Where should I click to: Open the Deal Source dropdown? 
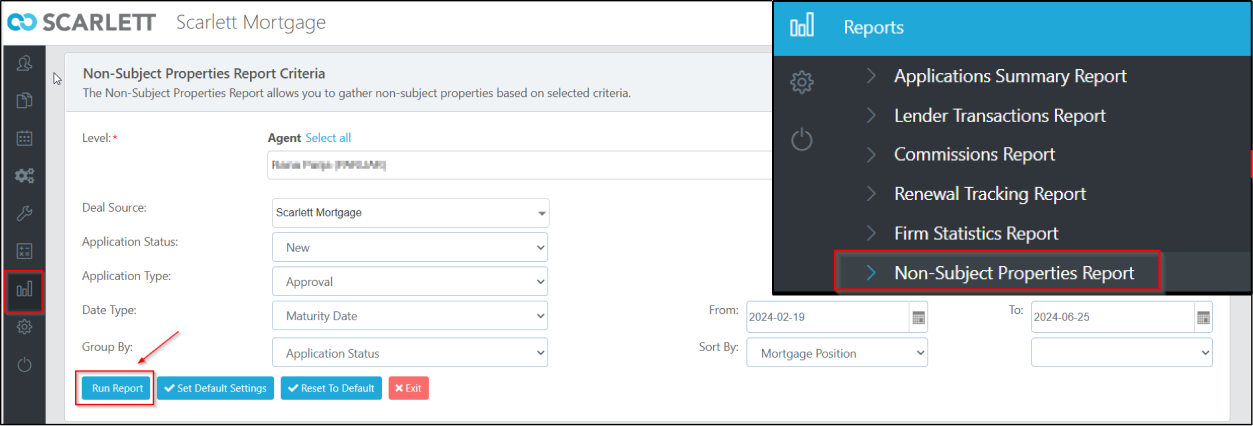pyautogui.click(x=410, y=213)
